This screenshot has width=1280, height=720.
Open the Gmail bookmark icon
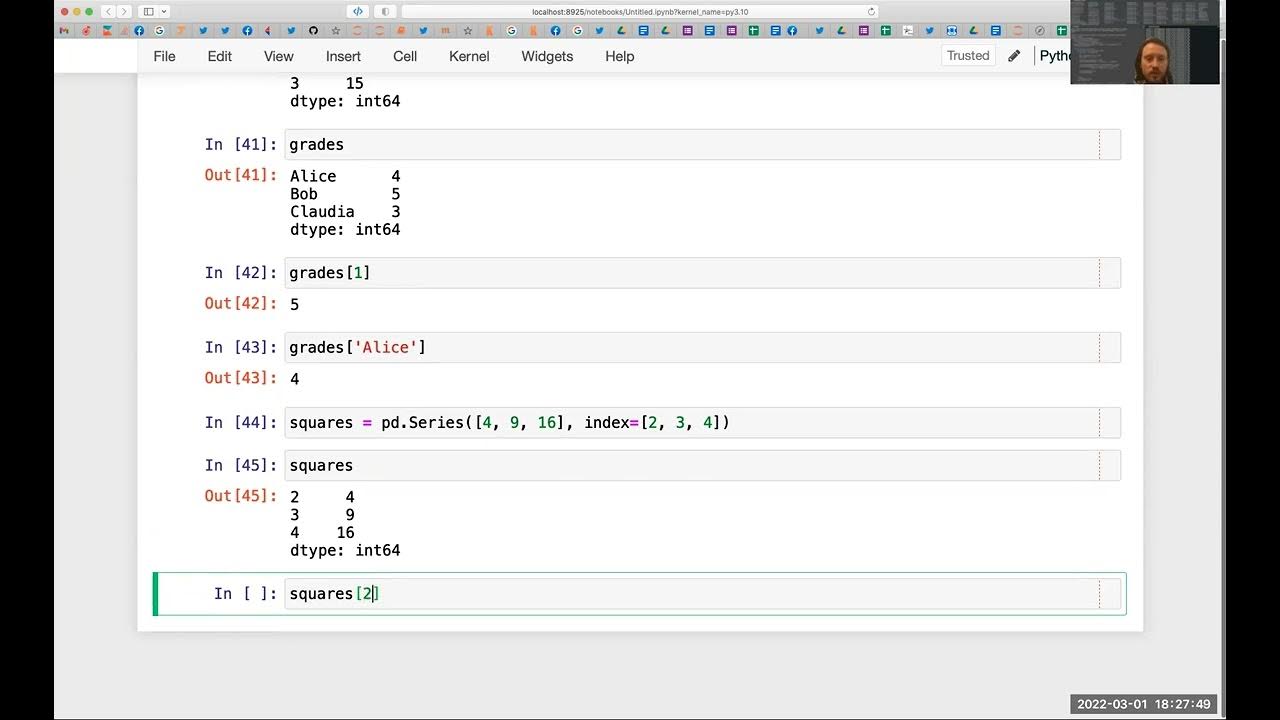[x=62, y=31]
